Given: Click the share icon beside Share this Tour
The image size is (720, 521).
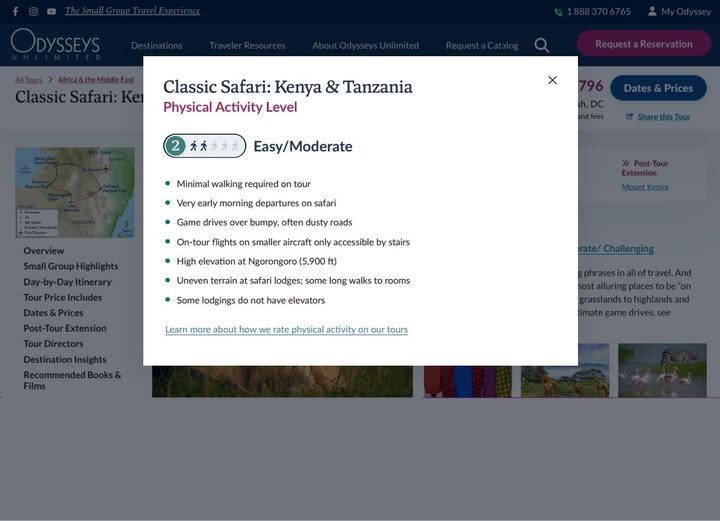Looking at the screenshot, I should [630, 116].
